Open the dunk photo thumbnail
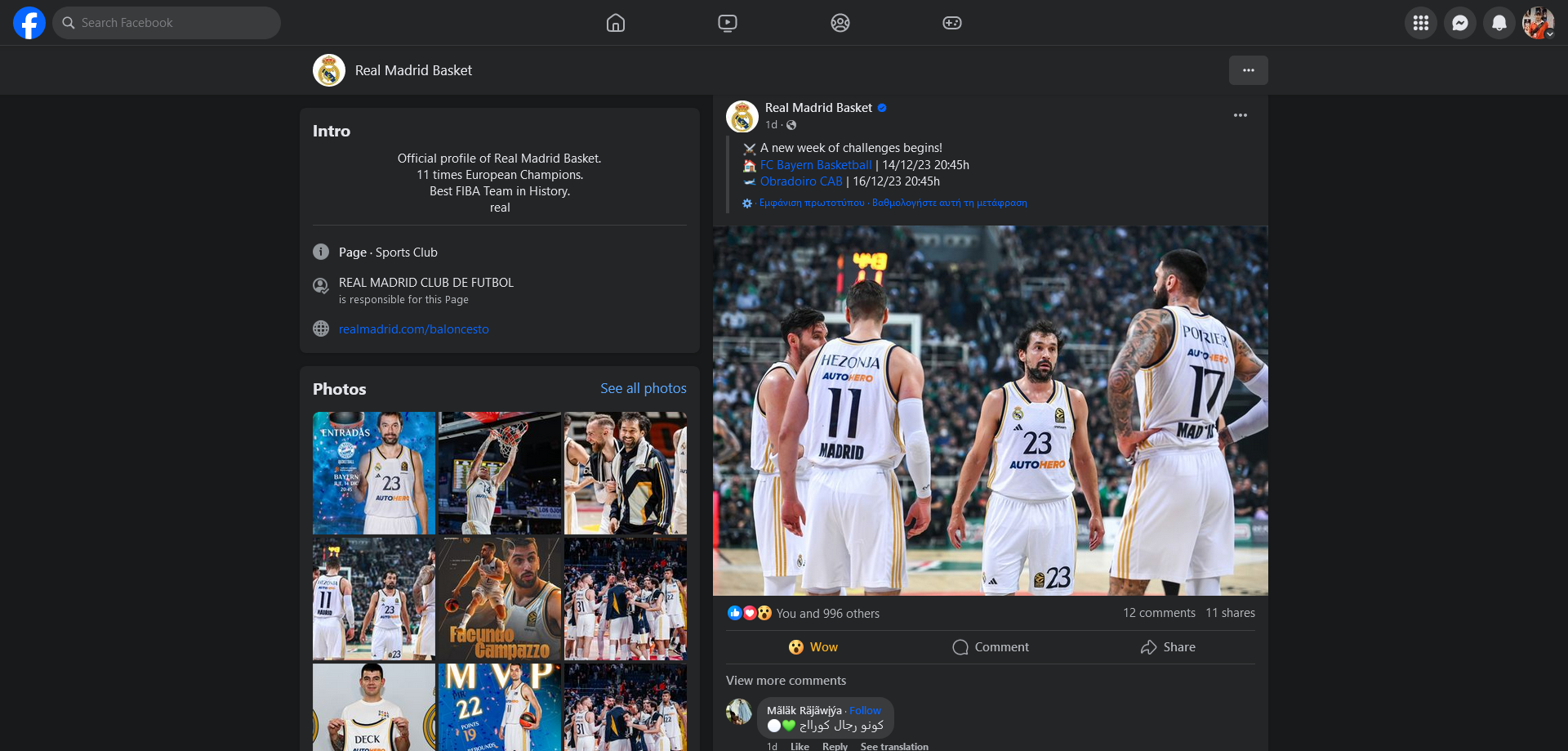This screenshot has height=751, width=1568. [x=500, y=473]
